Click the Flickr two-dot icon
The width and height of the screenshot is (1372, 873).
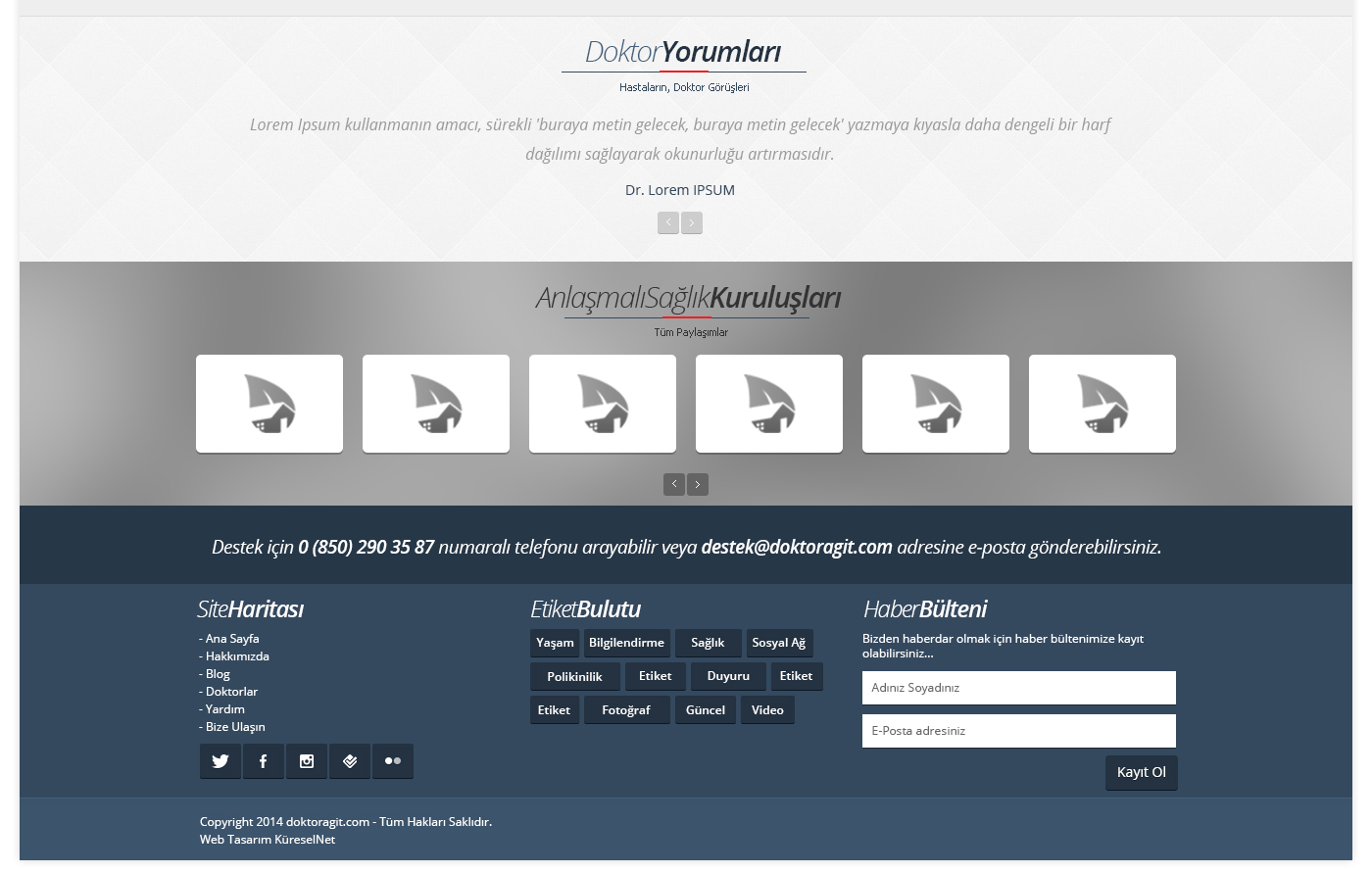coord(393,761)
